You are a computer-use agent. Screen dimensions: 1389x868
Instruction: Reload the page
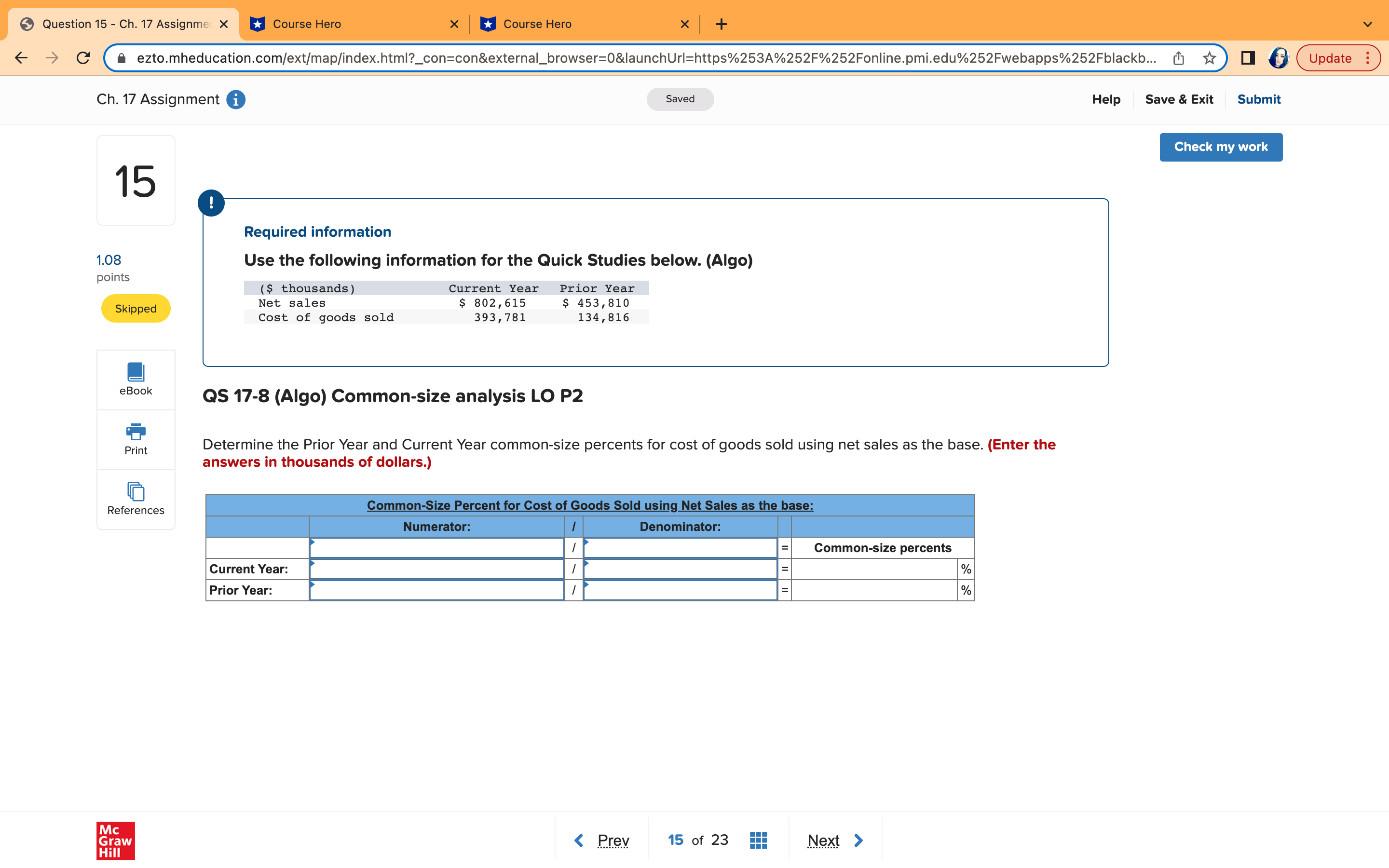tap(83, 58)
